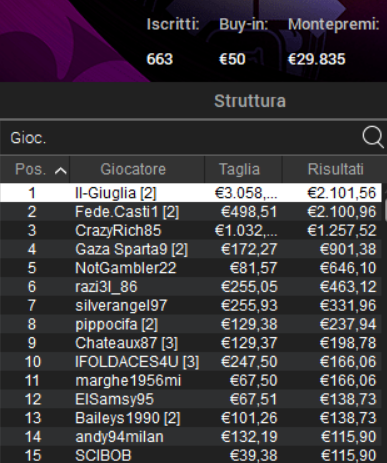The height and width of the screenshot is (463, 387).
Task: Select pippocifa row in standings
Action: click(191, 324)
